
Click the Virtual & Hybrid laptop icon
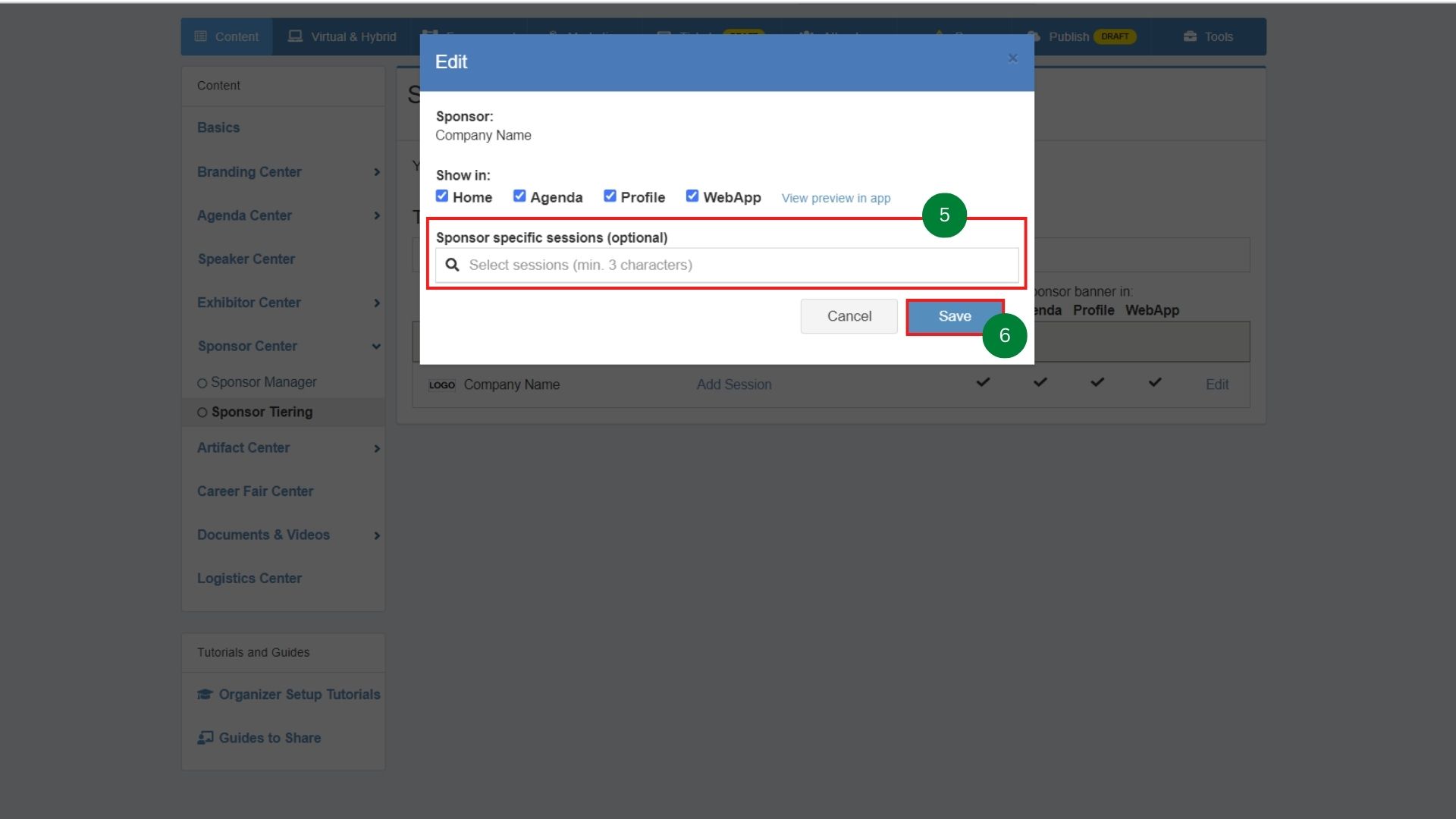click(x=295, y=36)
